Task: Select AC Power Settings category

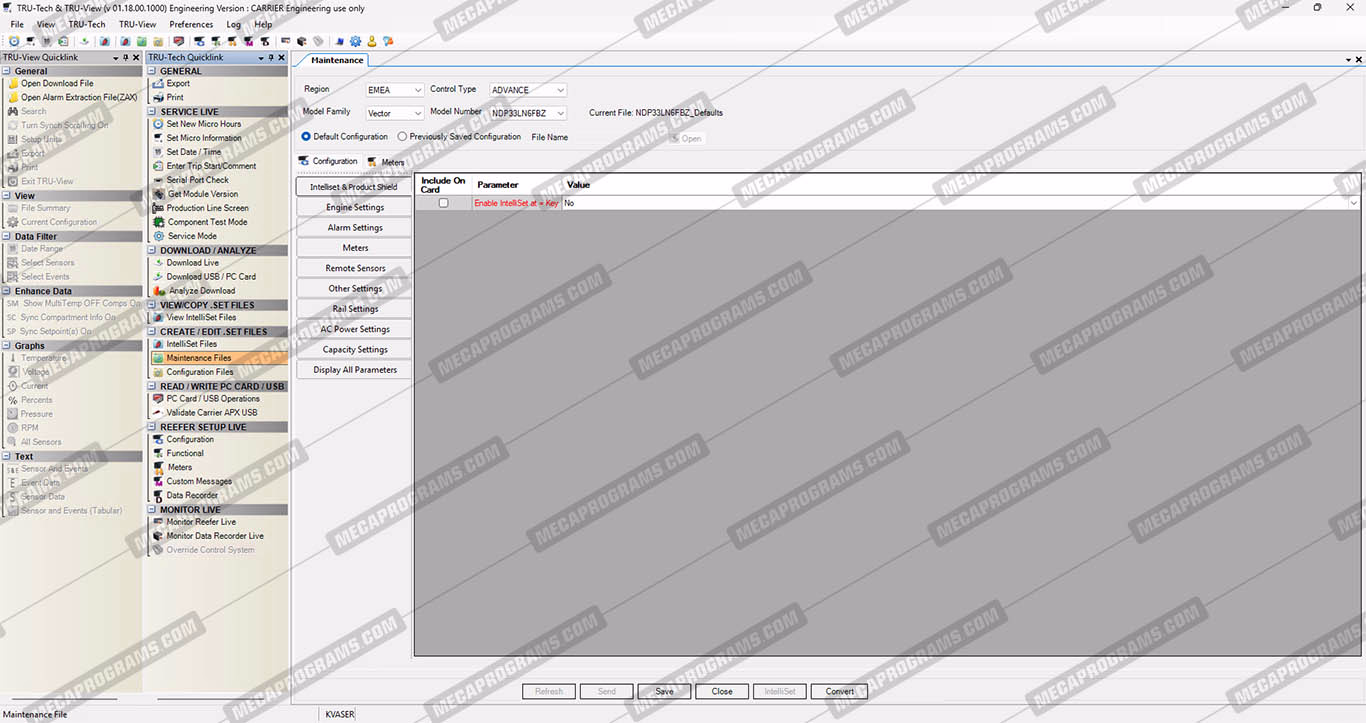Action: pos(355,329)
